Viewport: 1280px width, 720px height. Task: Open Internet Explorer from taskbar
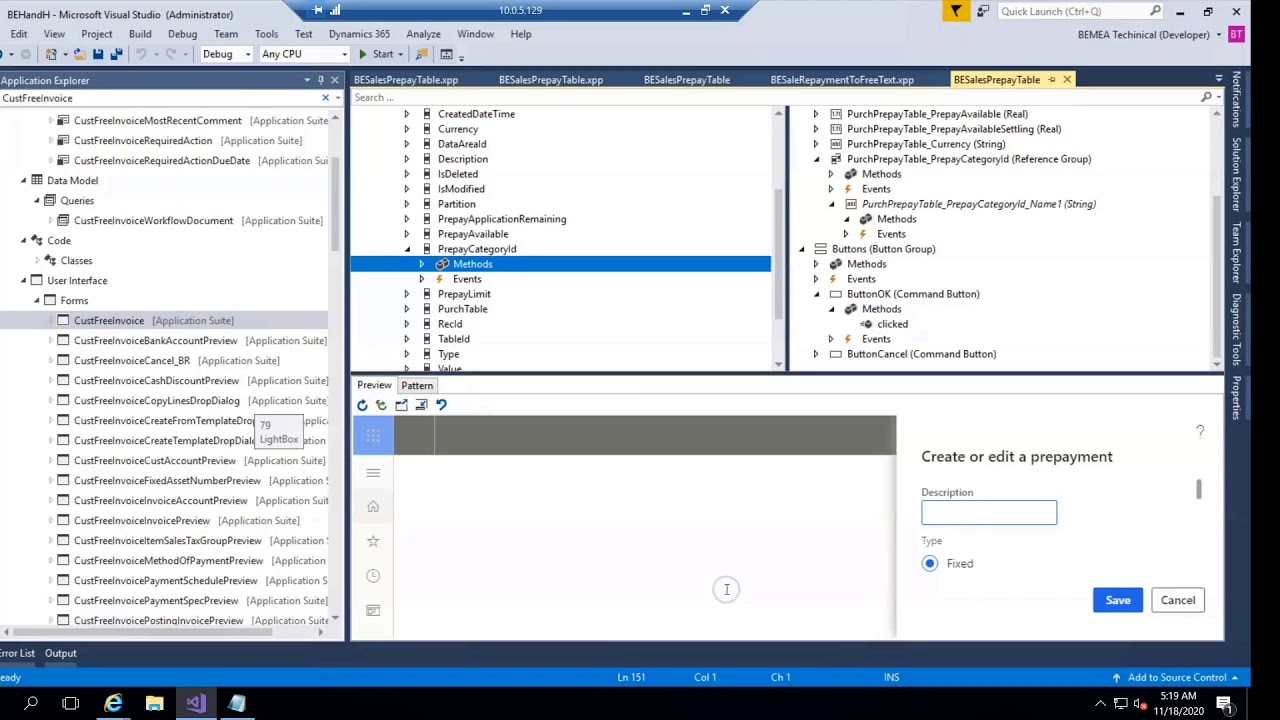tap(113, 704)
